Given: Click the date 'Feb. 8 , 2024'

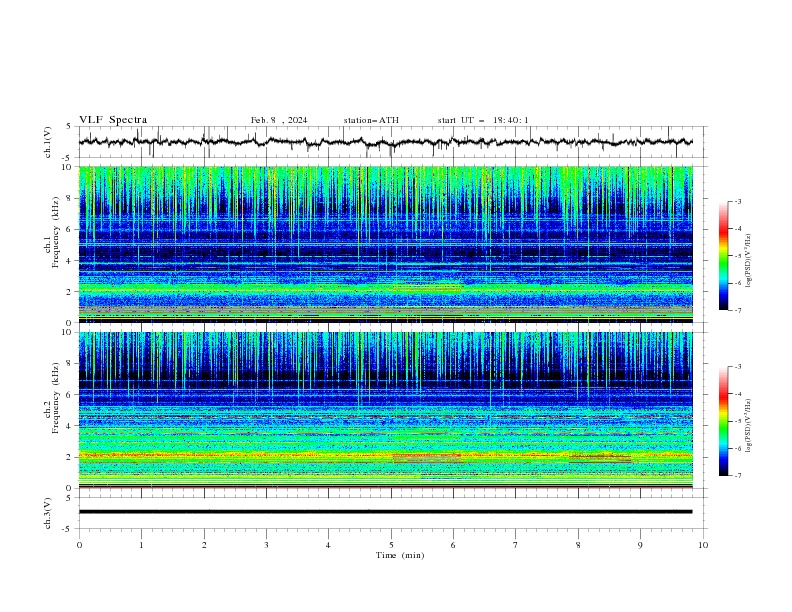Looking at the screenshot, I should [279, 120].
